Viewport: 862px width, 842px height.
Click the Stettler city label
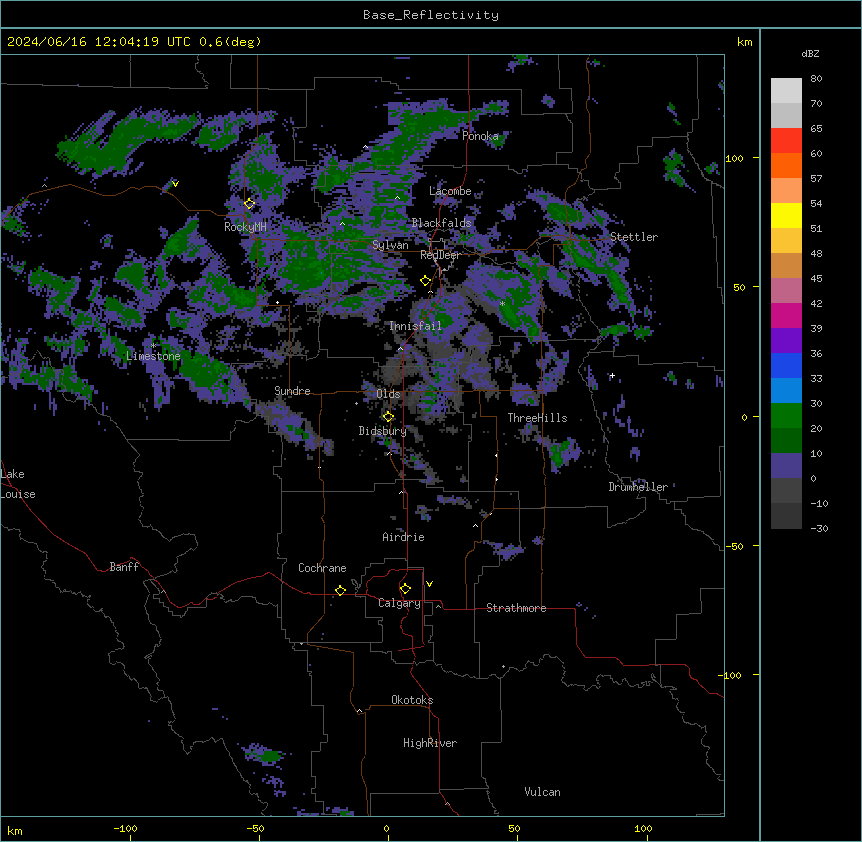tap(634, 237)
